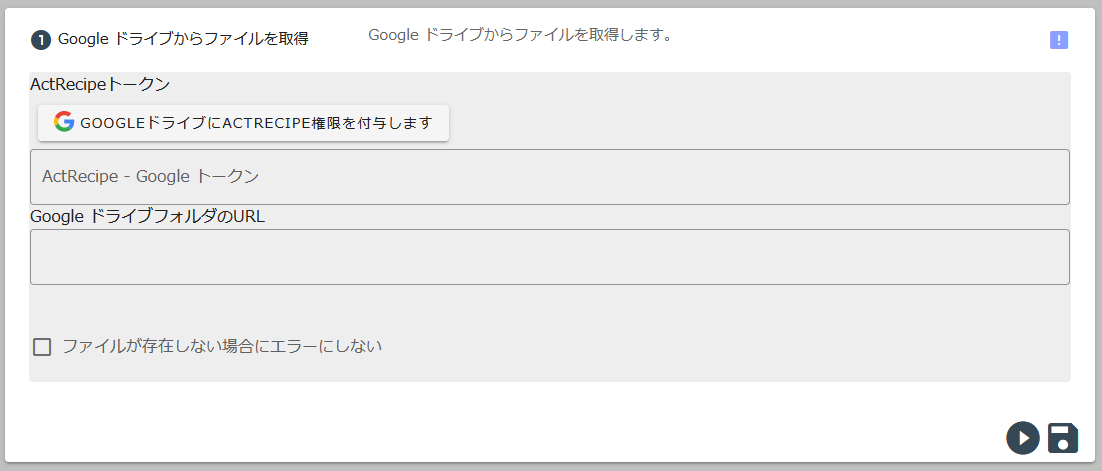Run the step with the play icon
1102x471 pixels.
pos(1022,437)
